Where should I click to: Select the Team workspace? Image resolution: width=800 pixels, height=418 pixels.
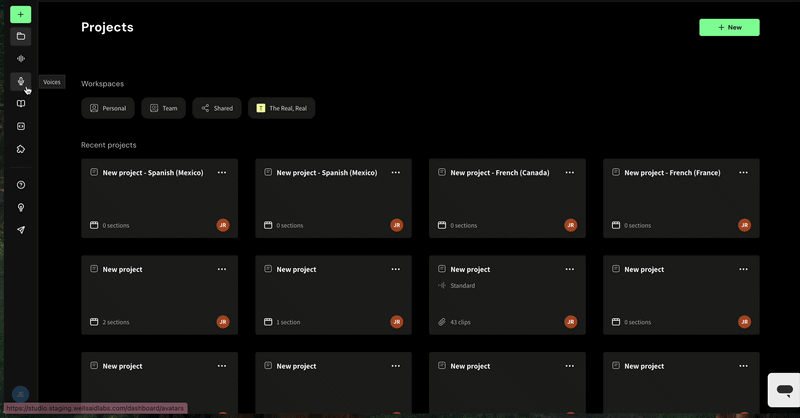(x=163, y=108)
